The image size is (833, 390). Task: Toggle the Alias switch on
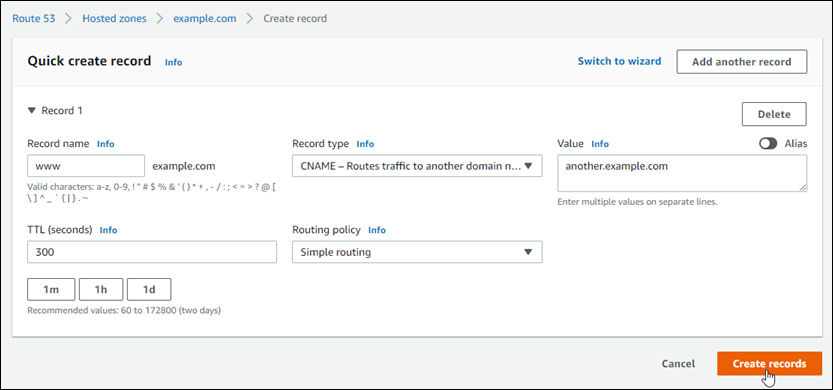768,143
